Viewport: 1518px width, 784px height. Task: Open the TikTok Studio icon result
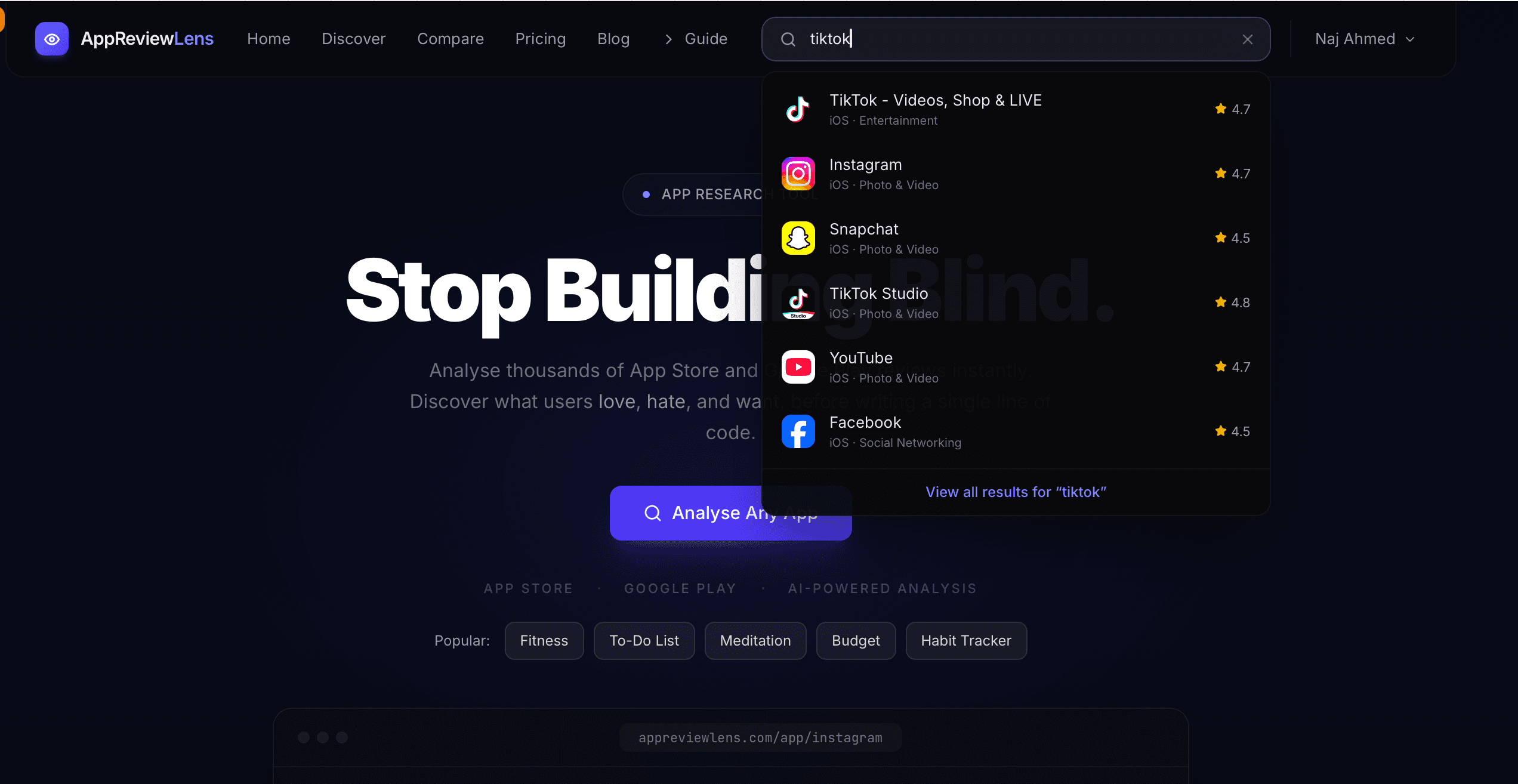tap(798, 303)
